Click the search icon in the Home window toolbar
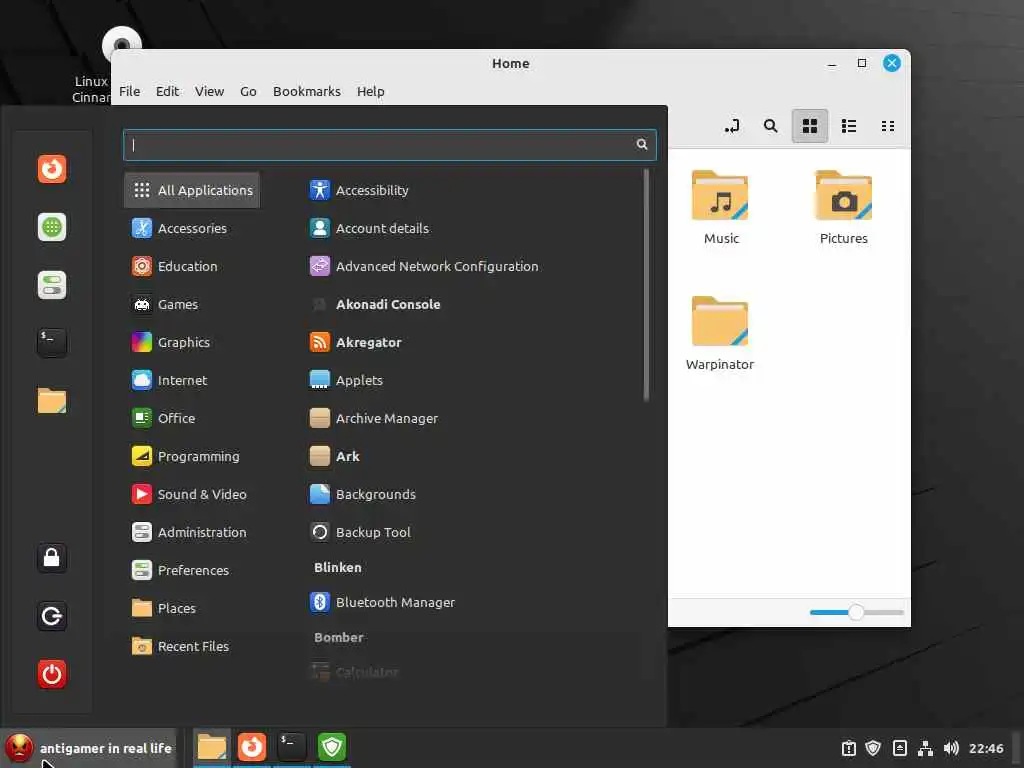This screenshot has height=768, width=1024. point(771,125)
